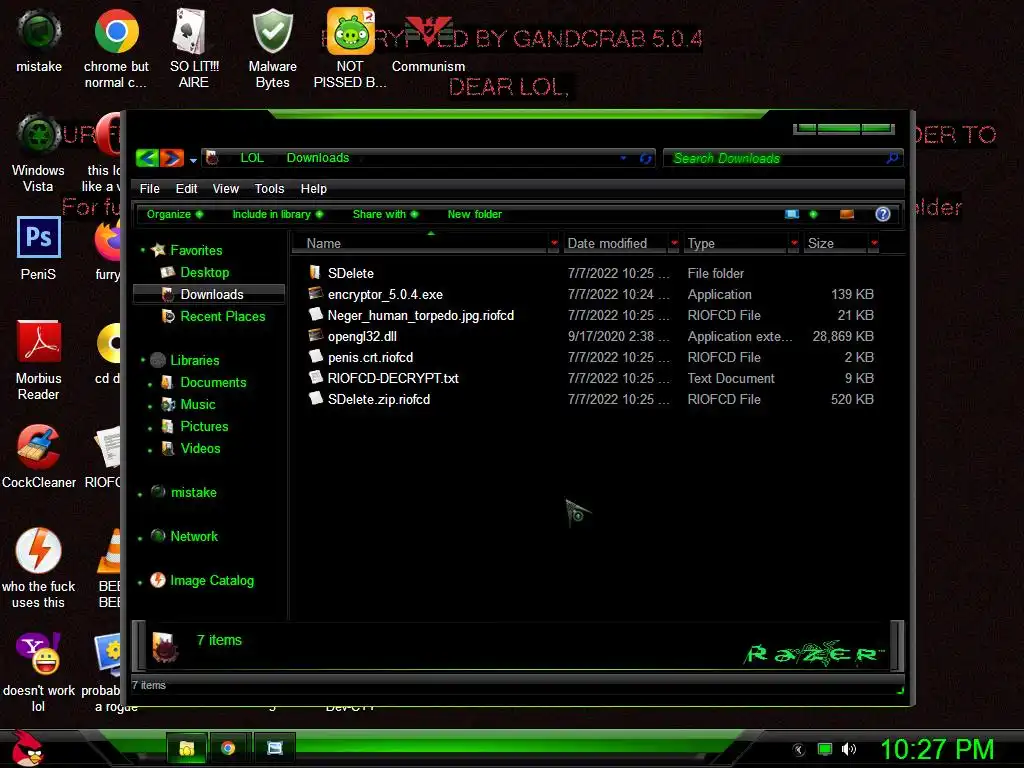The width and height of the screenshot is (1024, 768).
Task: Click the Windows Vista recycle bin icon
Action: pos(39,134)
